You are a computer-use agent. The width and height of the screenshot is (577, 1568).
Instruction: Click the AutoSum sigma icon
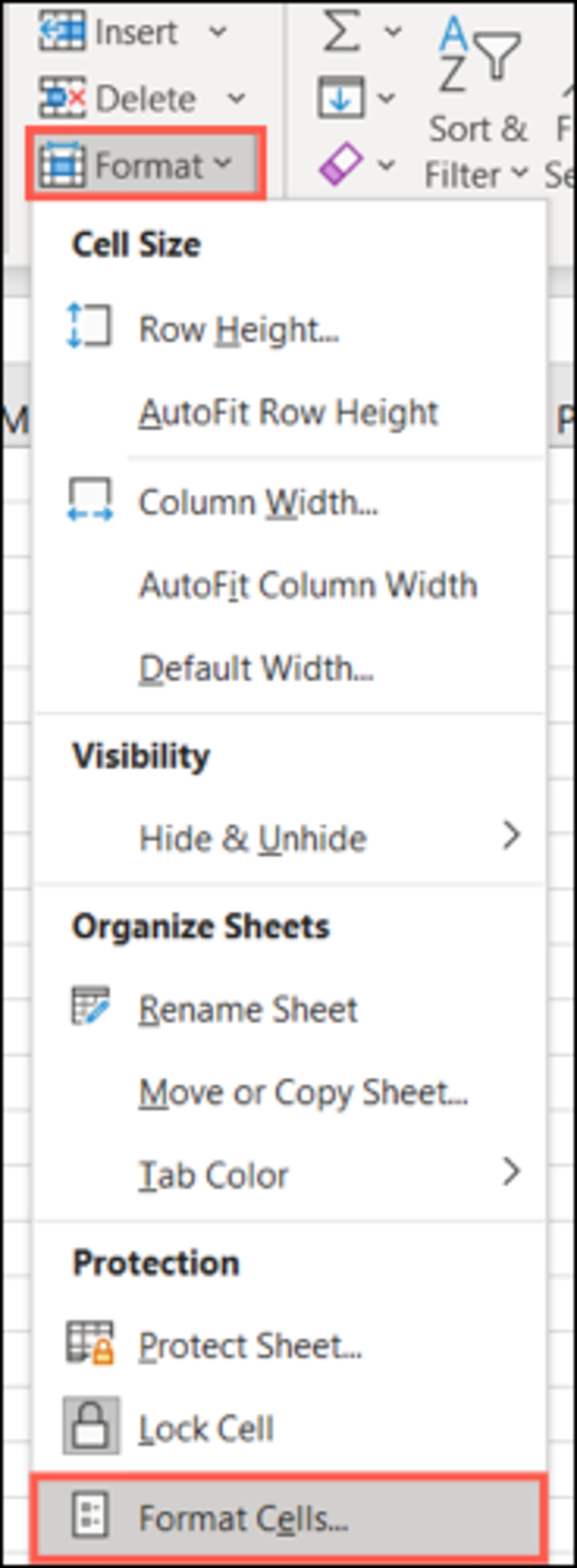pyautogui.click(x=341, y=31)
